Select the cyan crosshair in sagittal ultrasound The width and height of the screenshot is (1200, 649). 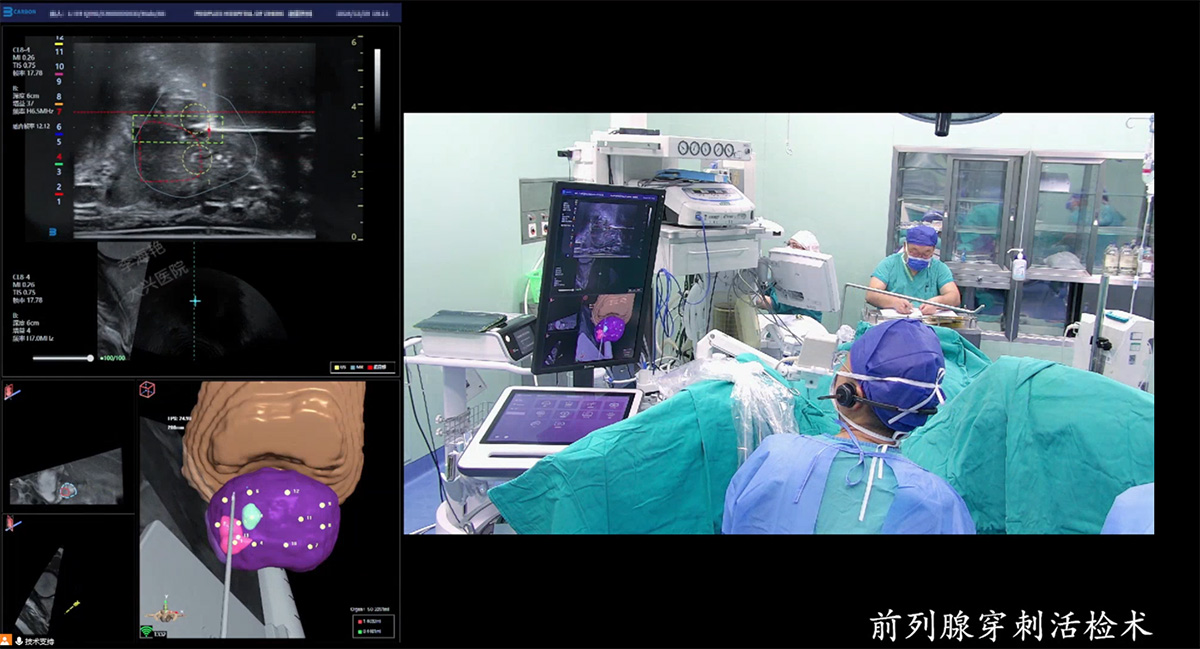pyautogui.click(x=196, y=300)
